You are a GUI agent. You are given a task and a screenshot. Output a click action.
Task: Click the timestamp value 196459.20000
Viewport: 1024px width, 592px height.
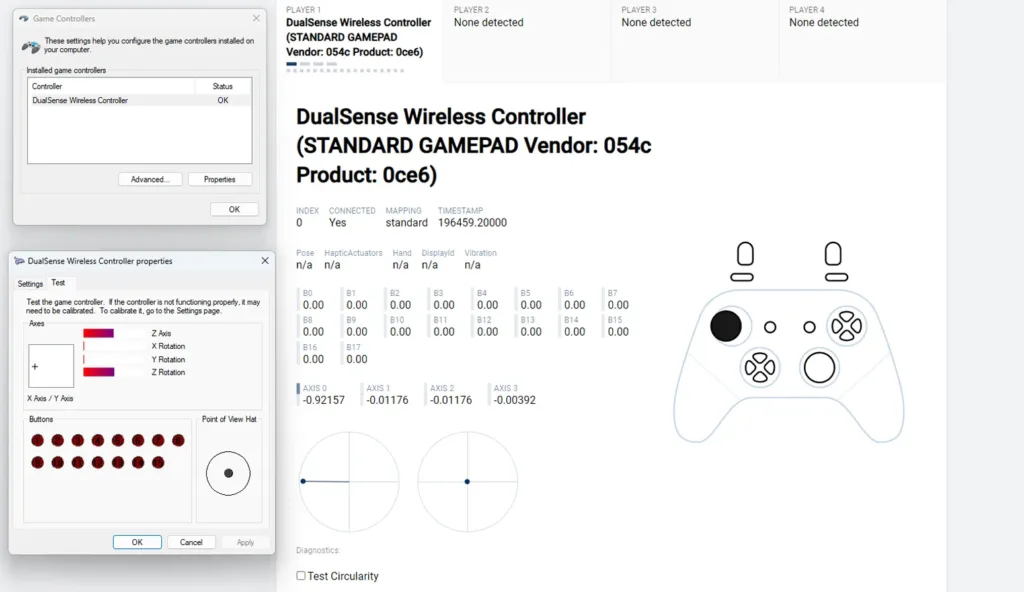coord(472,223)
